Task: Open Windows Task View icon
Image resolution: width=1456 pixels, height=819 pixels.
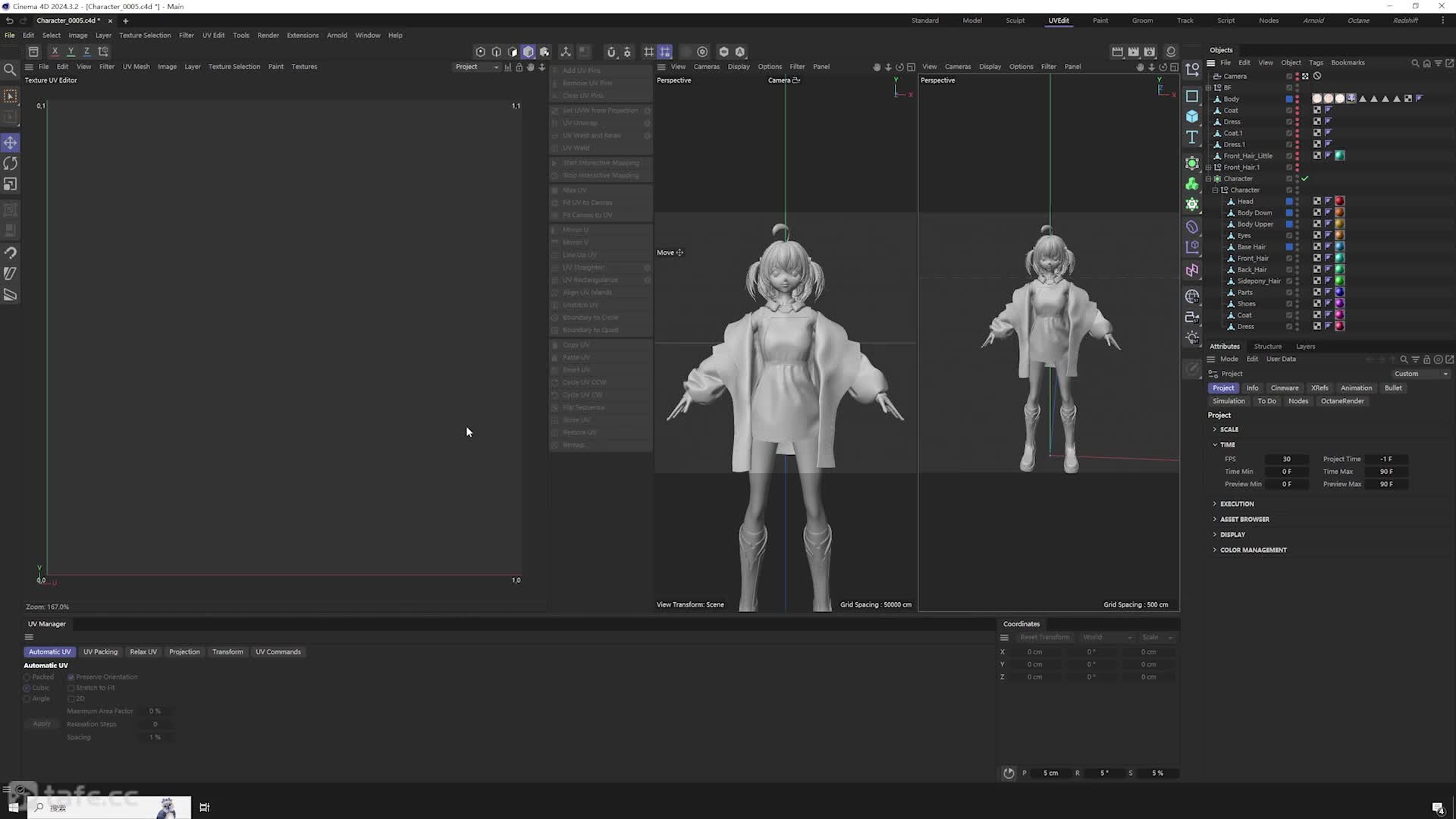Action: [x=204, y=807]
